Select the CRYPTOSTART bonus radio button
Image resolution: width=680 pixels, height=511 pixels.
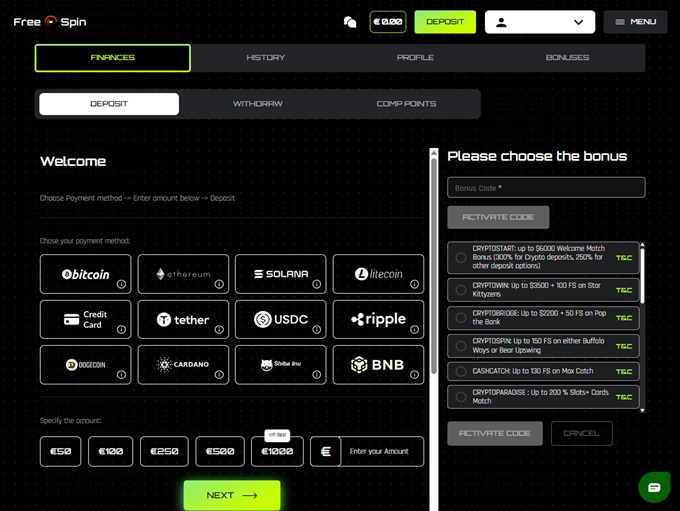[x=461, y=258]
